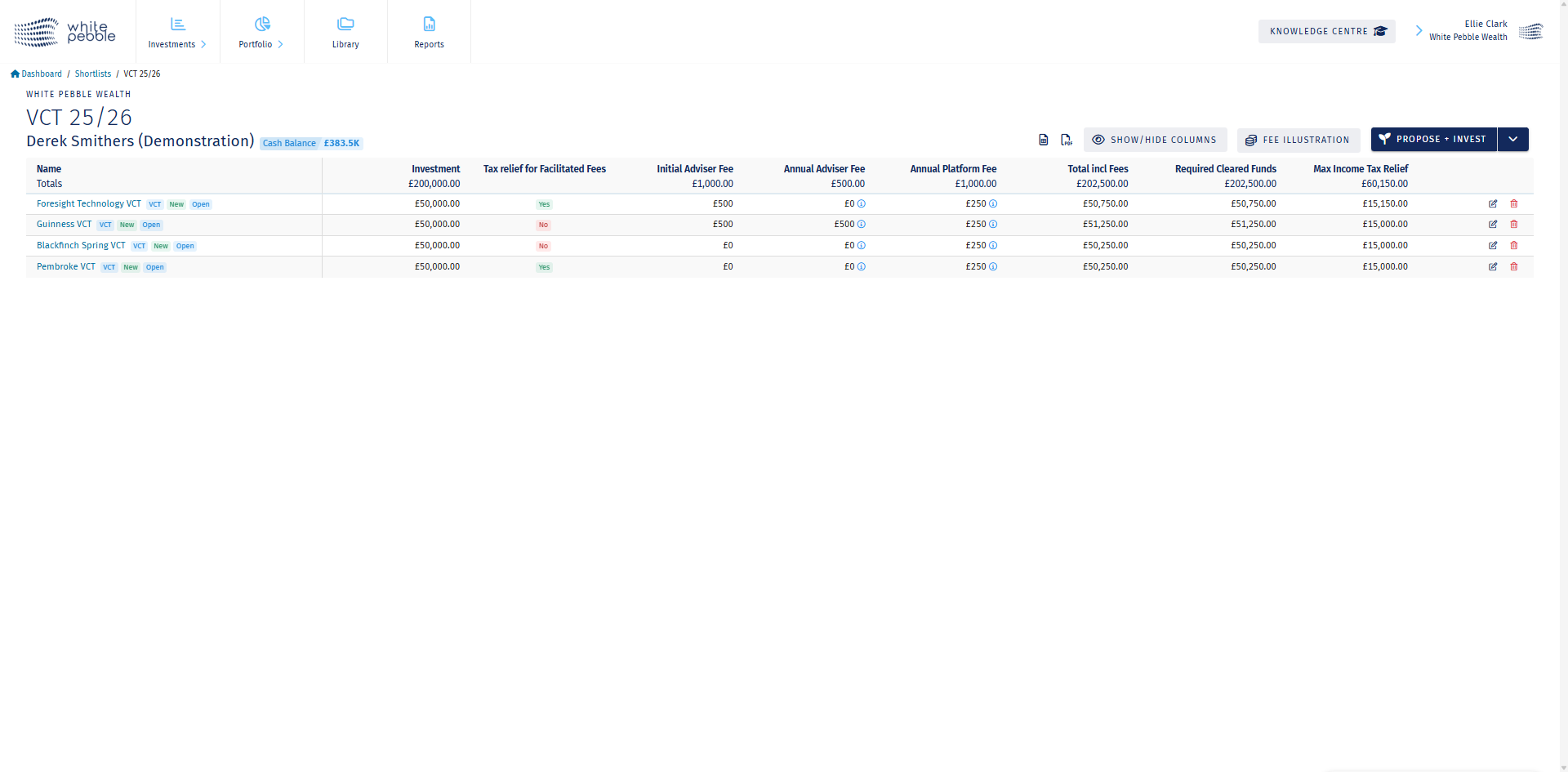Open the Fee Illustration
Screen dimensions: 1568x772
pyautogui.click(x=1298, y=140)
